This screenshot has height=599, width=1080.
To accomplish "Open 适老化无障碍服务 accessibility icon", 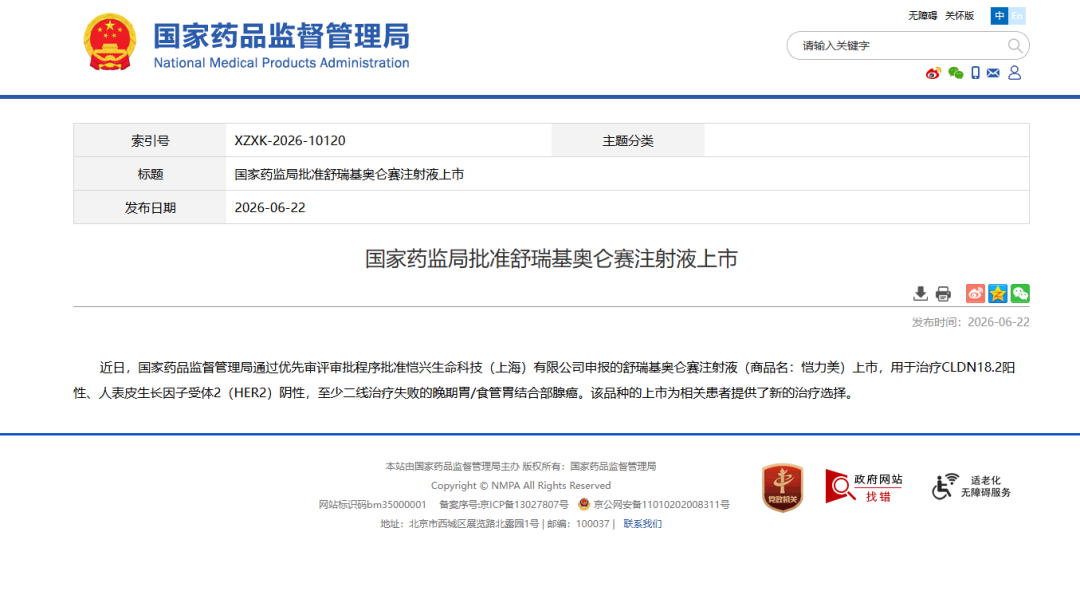I will click(x=971, y=487).
